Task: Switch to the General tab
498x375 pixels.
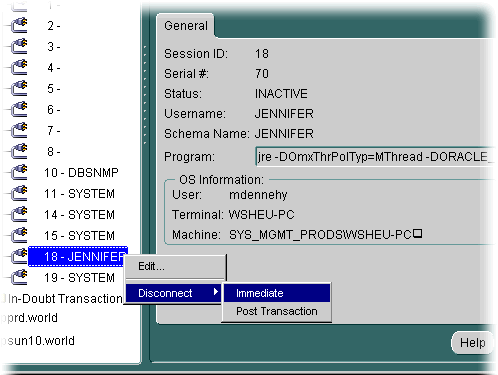Action: point(186,26)
